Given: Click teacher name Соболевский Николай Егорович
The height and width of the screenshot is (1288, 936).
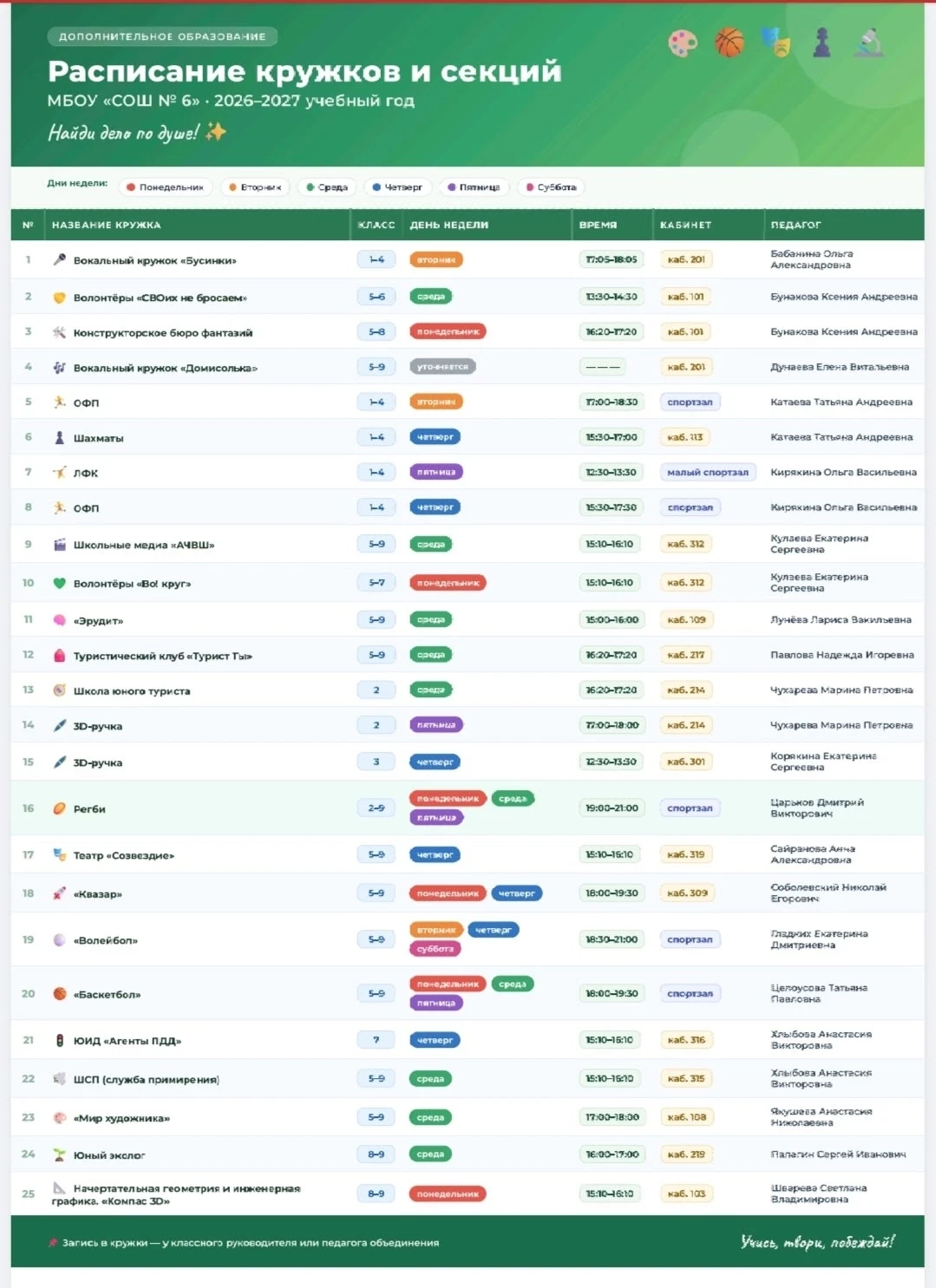Looking at the screenshot, I should [x=828, y=892].
